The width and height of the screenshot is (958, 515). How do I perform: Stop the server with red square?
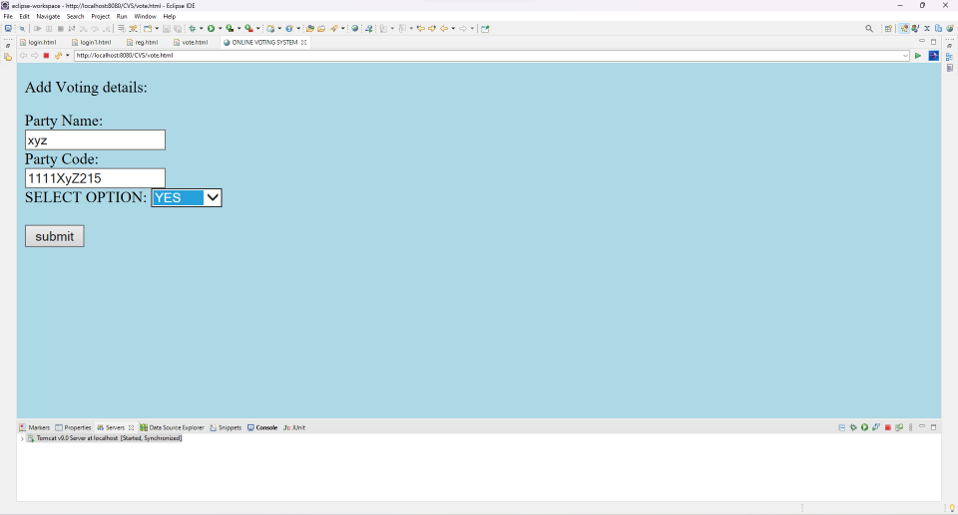click(888, 427)
